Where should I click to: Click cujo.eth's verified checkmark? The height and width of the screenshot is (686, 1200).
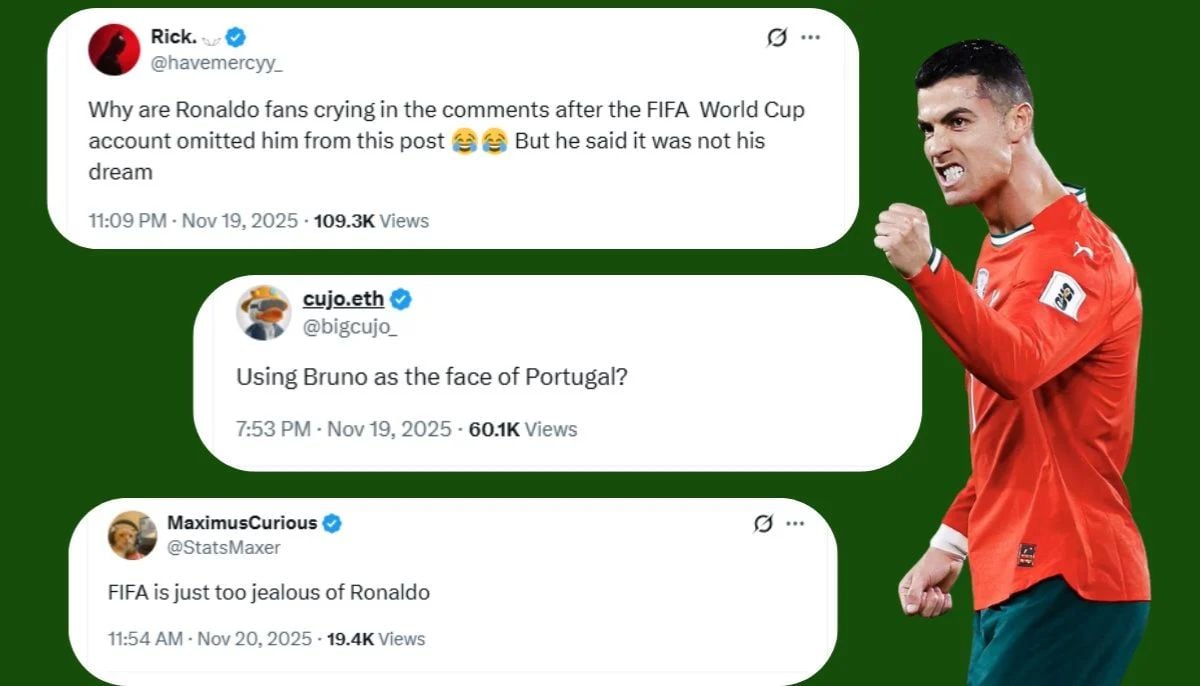pos(401,297)
